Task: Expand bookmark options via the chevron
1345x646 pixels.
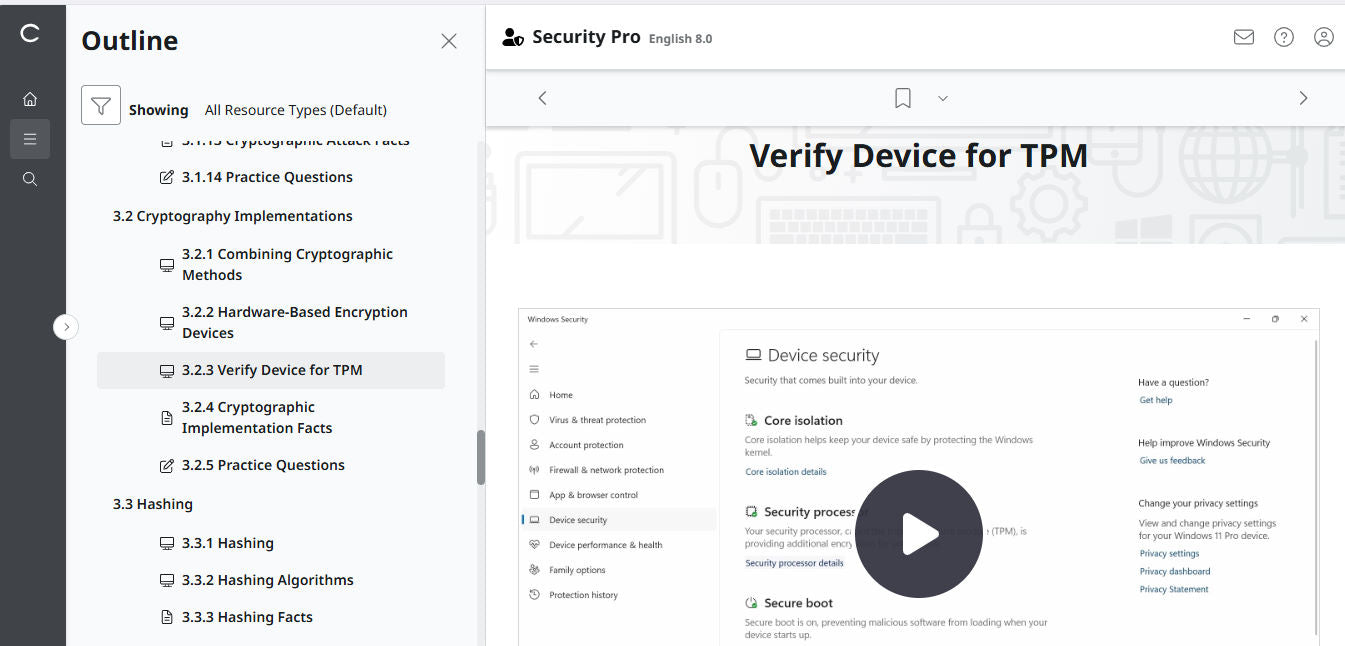Action: (942, 98)
